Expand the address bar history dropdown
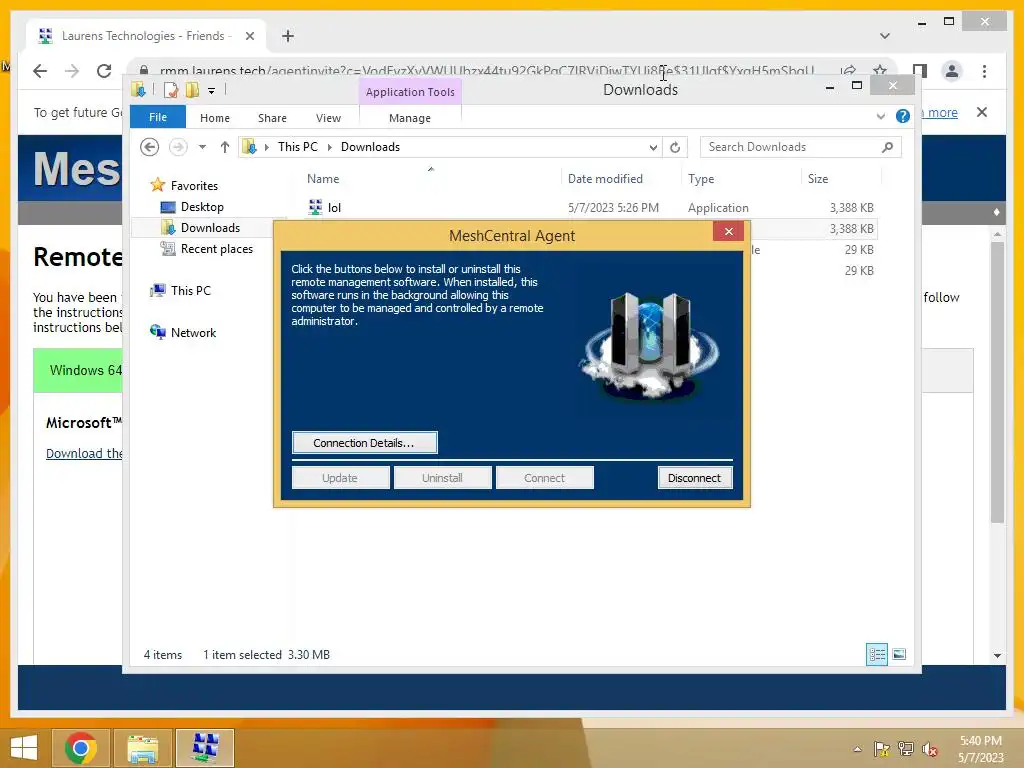This screenshot has width=1024, height=768. click(x=653, y=148)
